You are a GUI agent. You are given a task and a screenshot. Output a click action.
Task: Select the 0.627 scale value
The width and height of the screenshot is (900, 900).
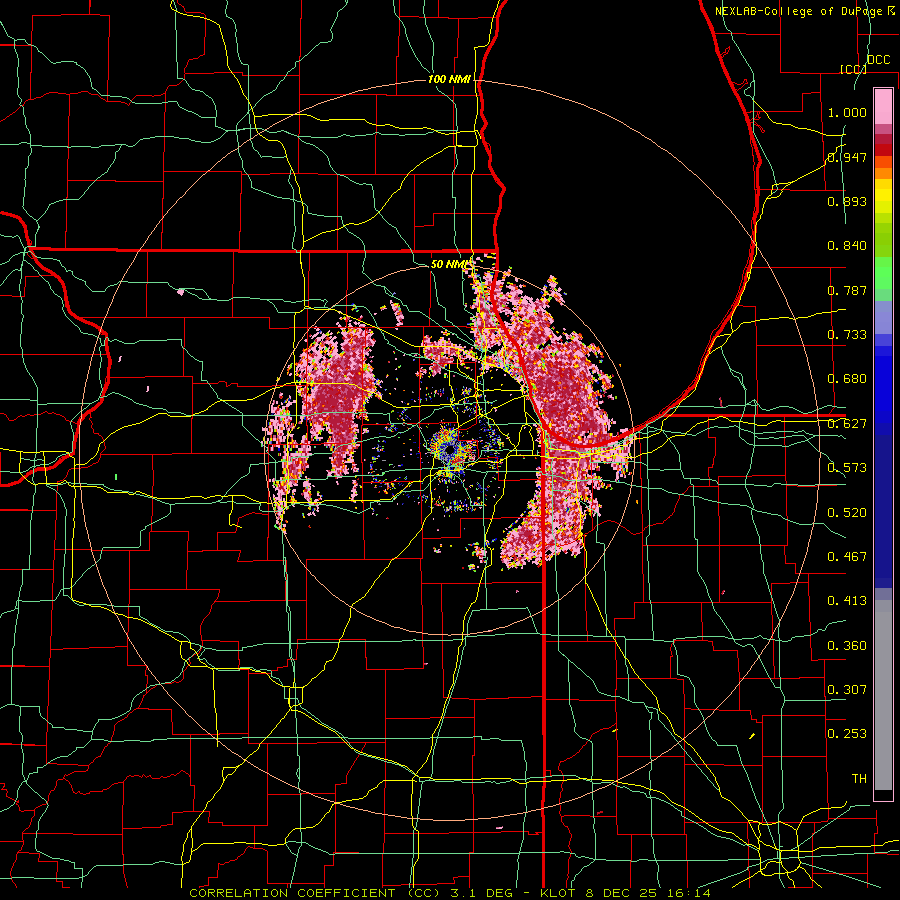[x=847, y=424]
